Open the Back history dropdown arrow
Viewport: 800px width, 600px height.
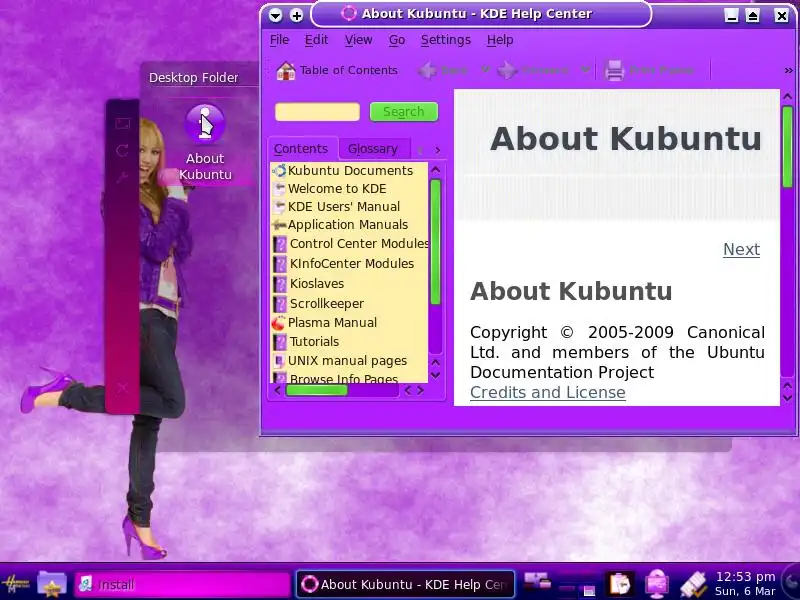pos(485,69)
